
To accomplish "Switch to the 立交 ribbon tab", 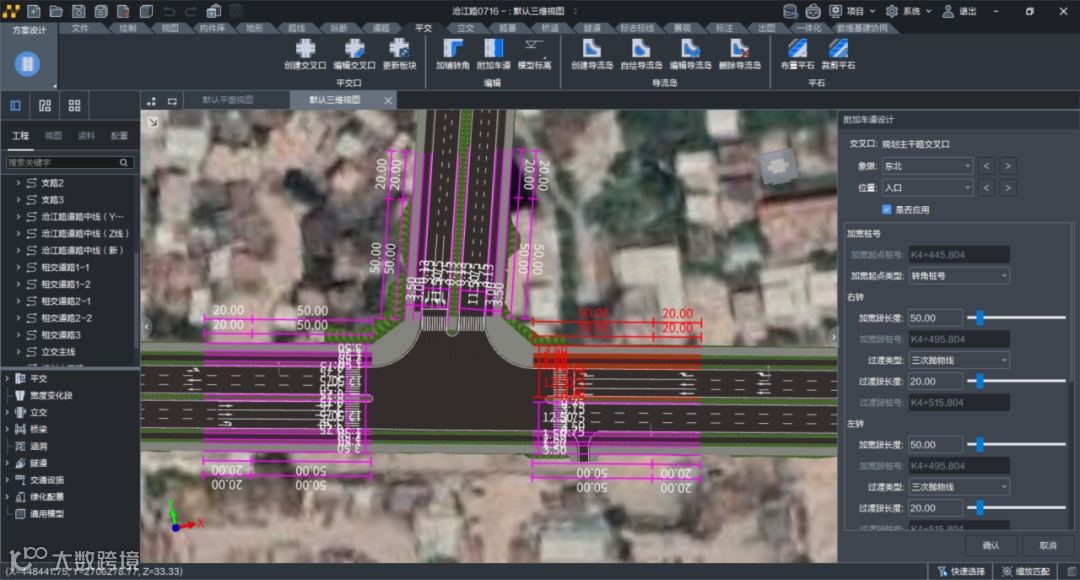I will click(x=466, y=28).
